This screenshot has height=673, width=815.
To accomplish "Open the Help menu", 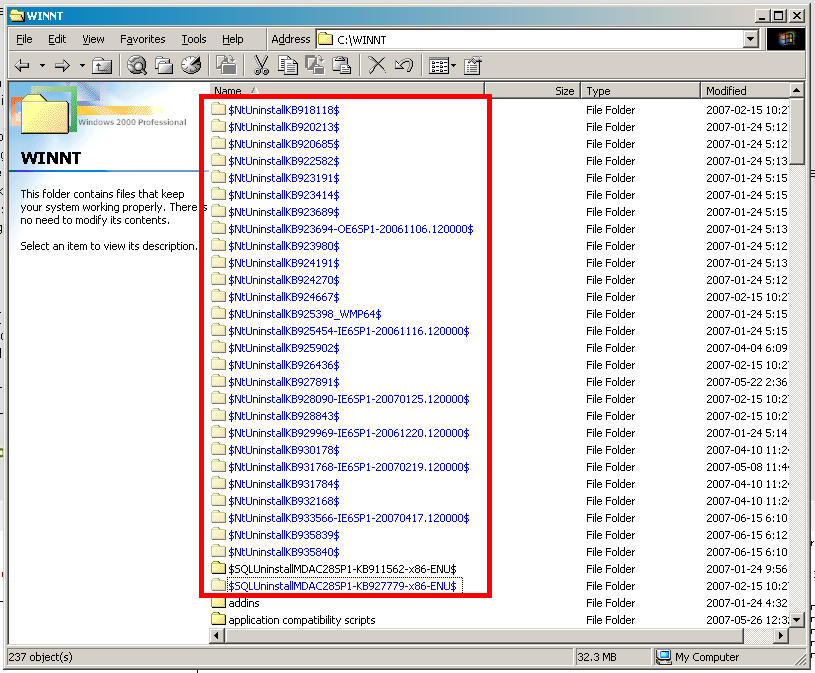I will pyautogui.click(x=232, y=39).
